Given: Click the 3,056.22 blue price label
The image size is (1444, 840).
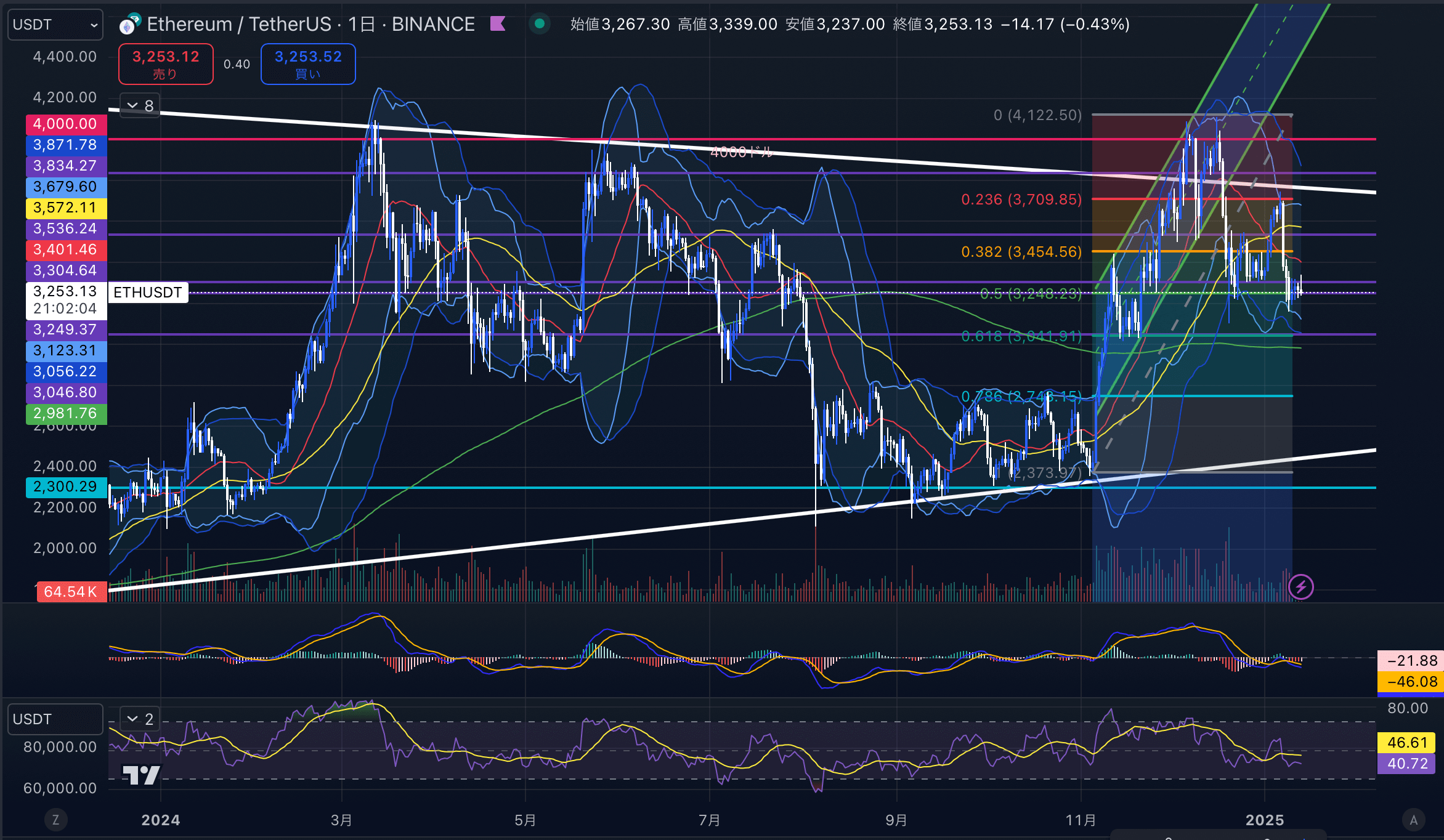Looking at the screenshot, I should tap(66, 371).
